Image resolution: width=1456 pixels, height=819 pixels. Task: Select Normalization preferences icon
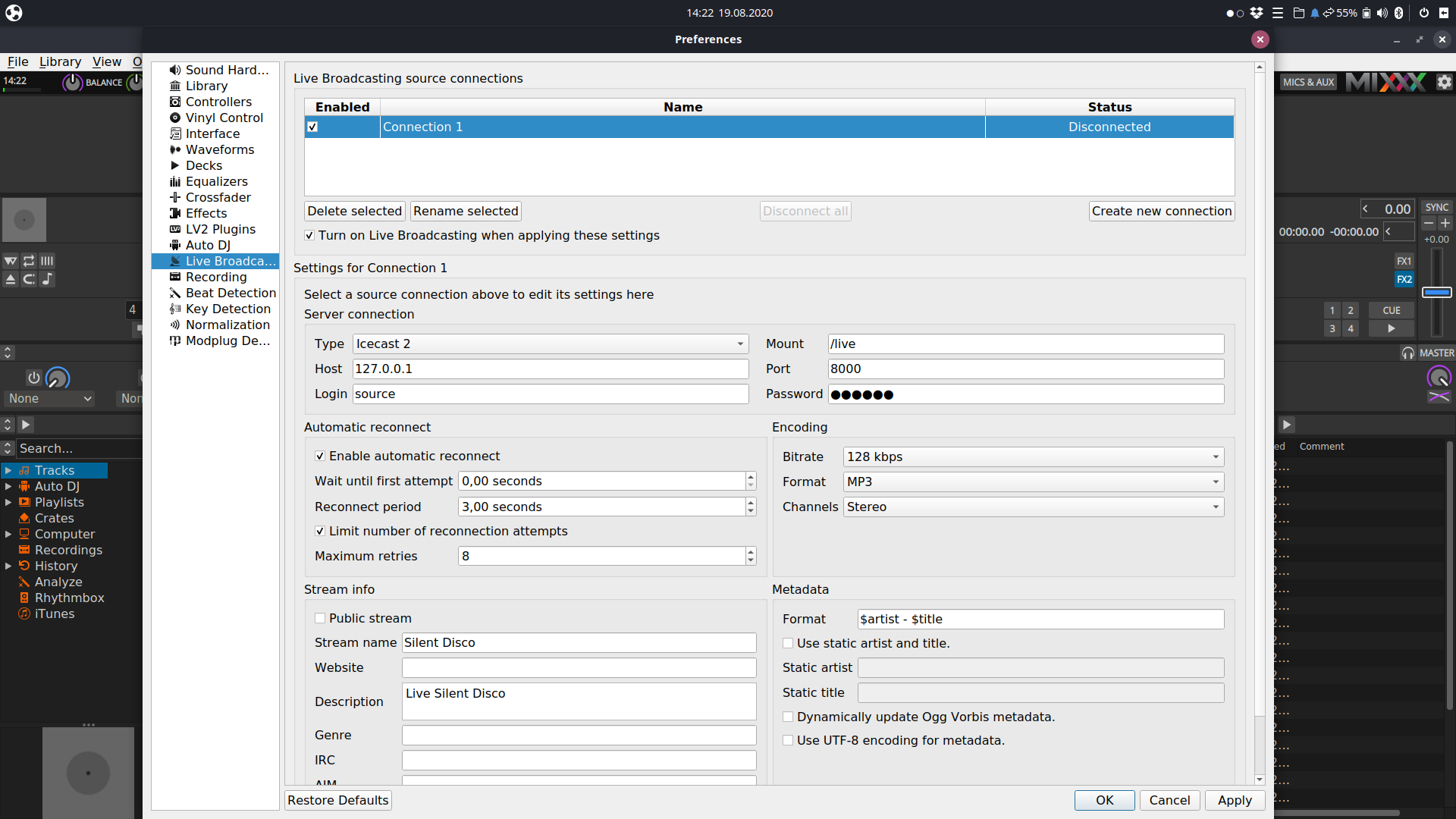(175, 325)
